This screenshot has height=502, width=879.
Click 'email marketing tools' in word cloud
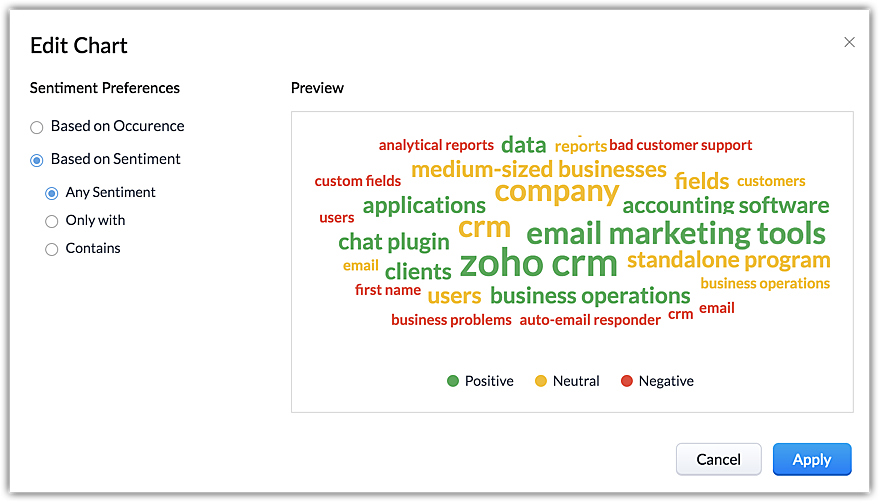coord(675,234)
